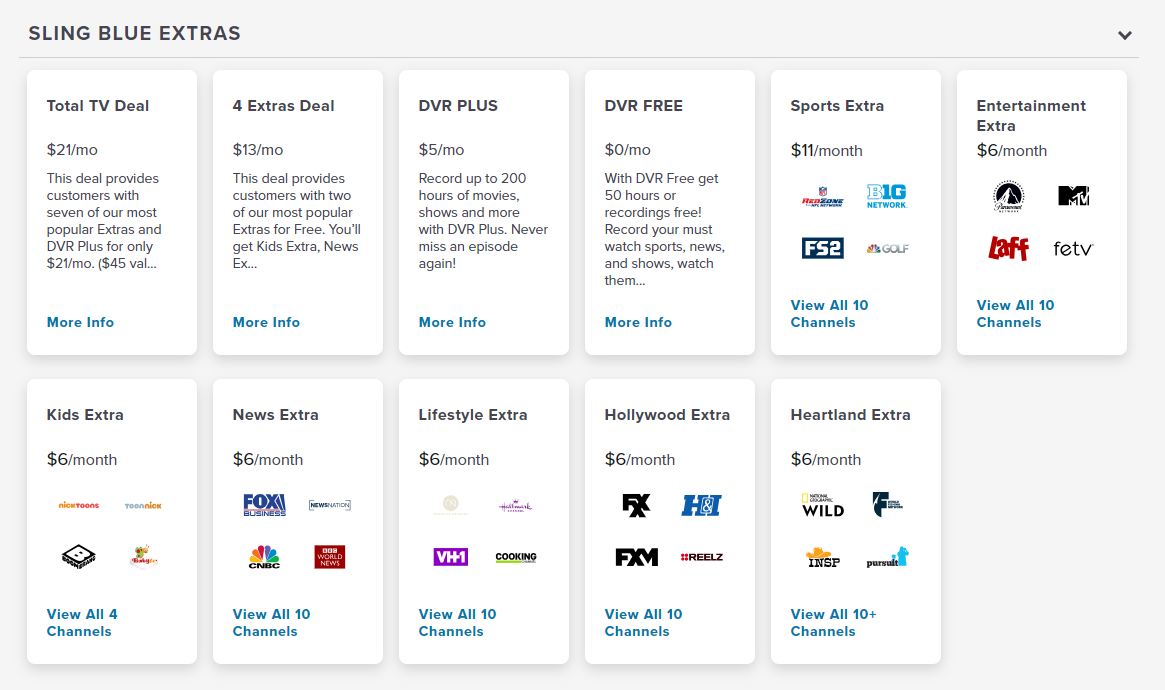Image resolution: width=1165 pixels, height=690 pixels.
Task: Click the 'SLING BLUE EXTRAS' section heading
Action: (134, 33)
